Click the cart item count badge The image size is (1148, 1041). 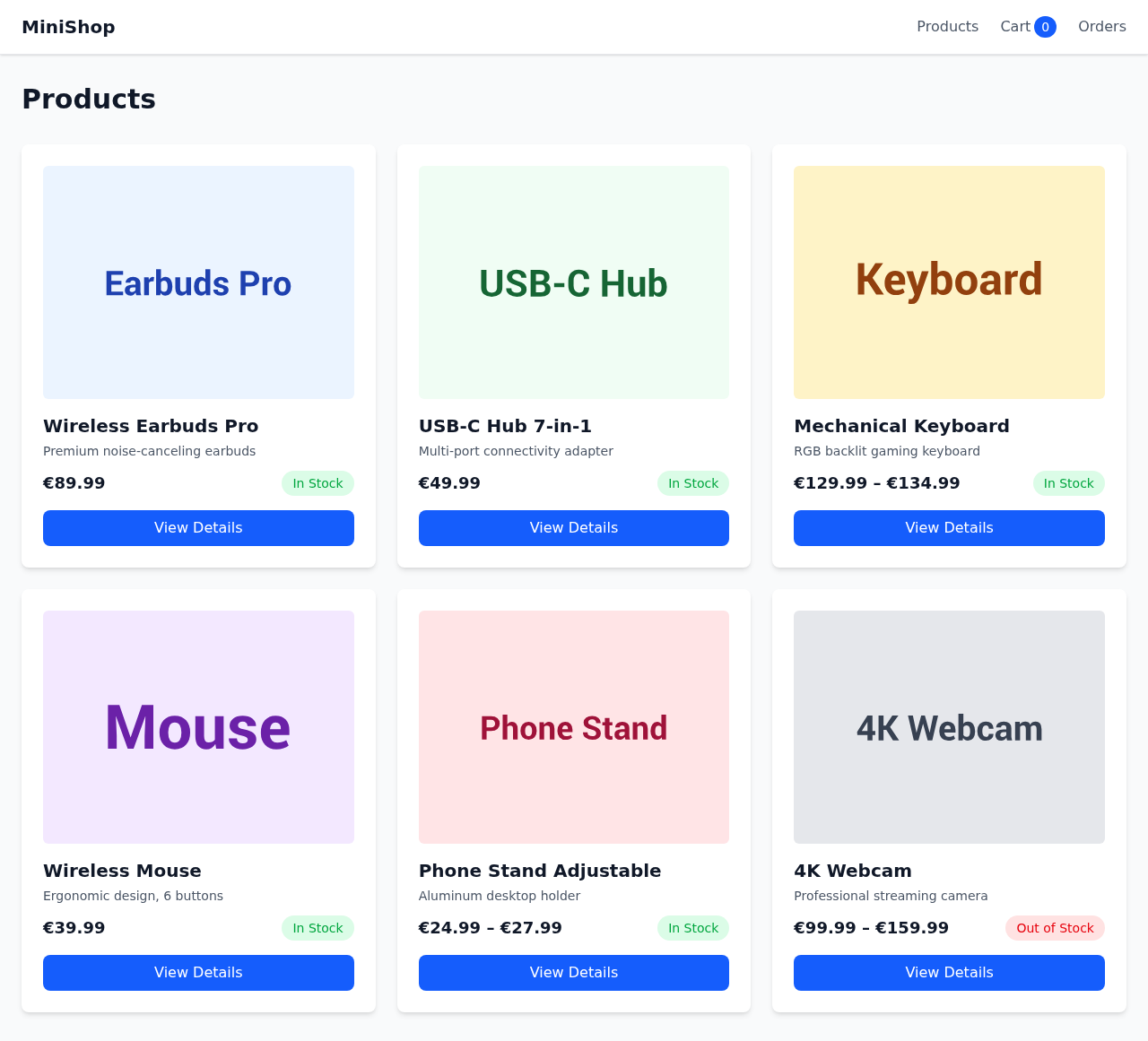click(x=1045, y=27)
